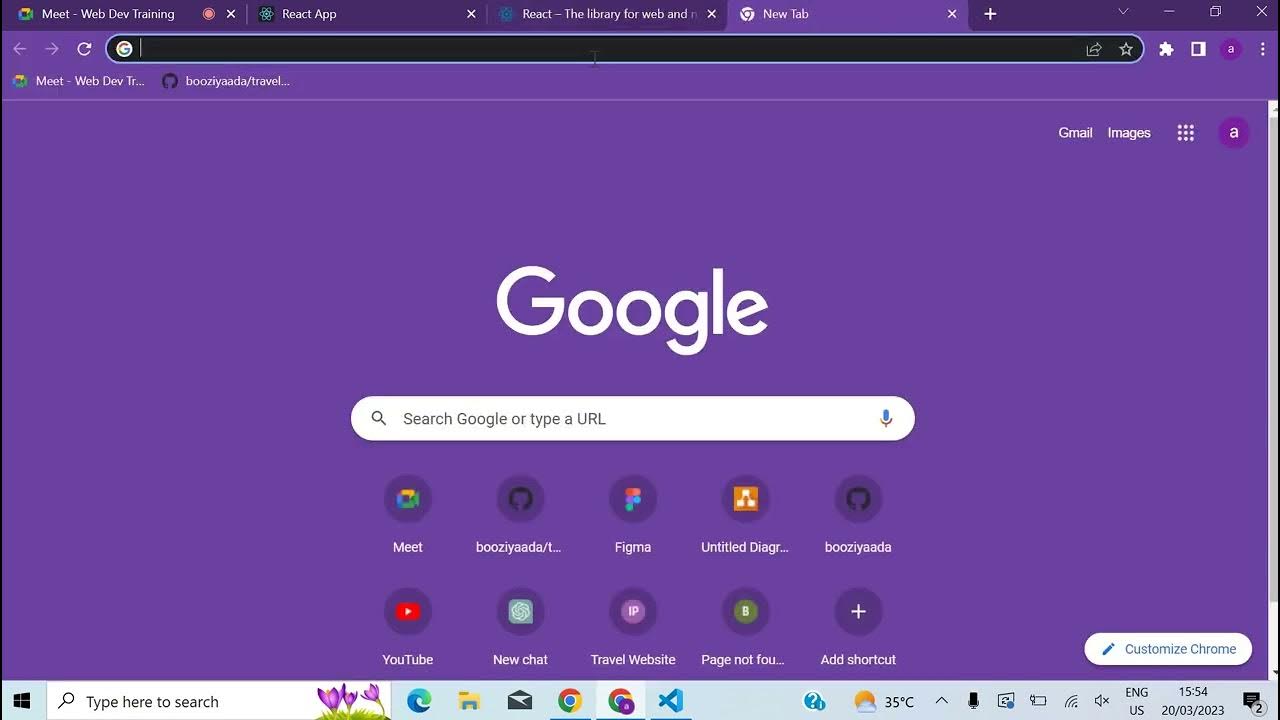Screen dimensions: 1280x720
Task: Open the battery status icon
Action: [x=1038, y=701]
